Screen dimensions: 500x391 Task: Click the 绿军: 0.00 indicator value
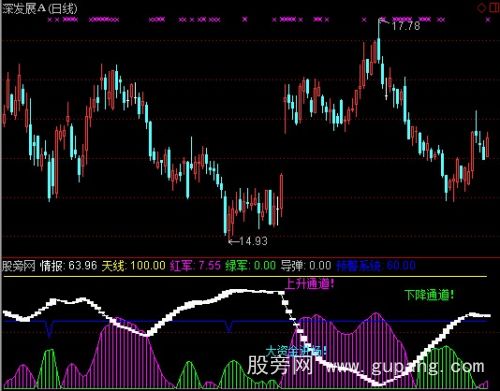(x=251, y=266)
